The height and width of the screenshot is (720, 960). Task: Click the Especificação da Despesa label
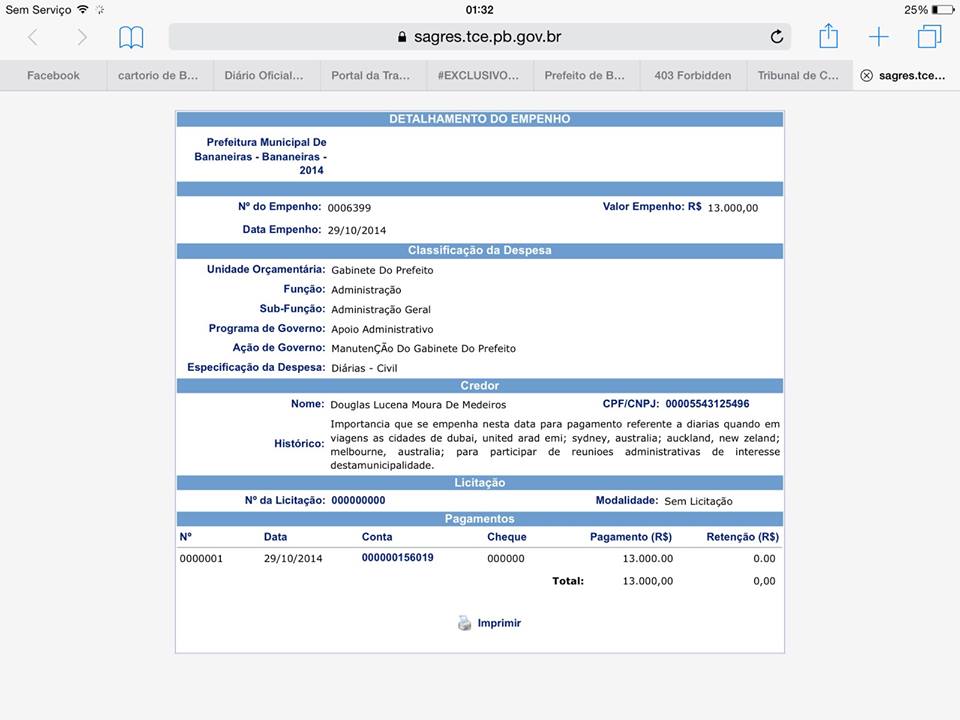tap(257, 367)
